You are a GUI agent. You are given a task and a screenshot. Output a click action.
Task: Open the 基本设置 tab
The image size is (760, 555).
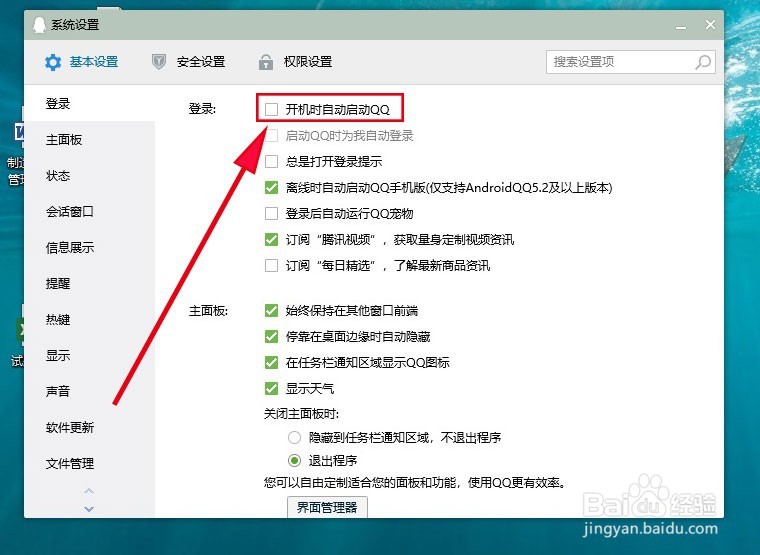82,62
